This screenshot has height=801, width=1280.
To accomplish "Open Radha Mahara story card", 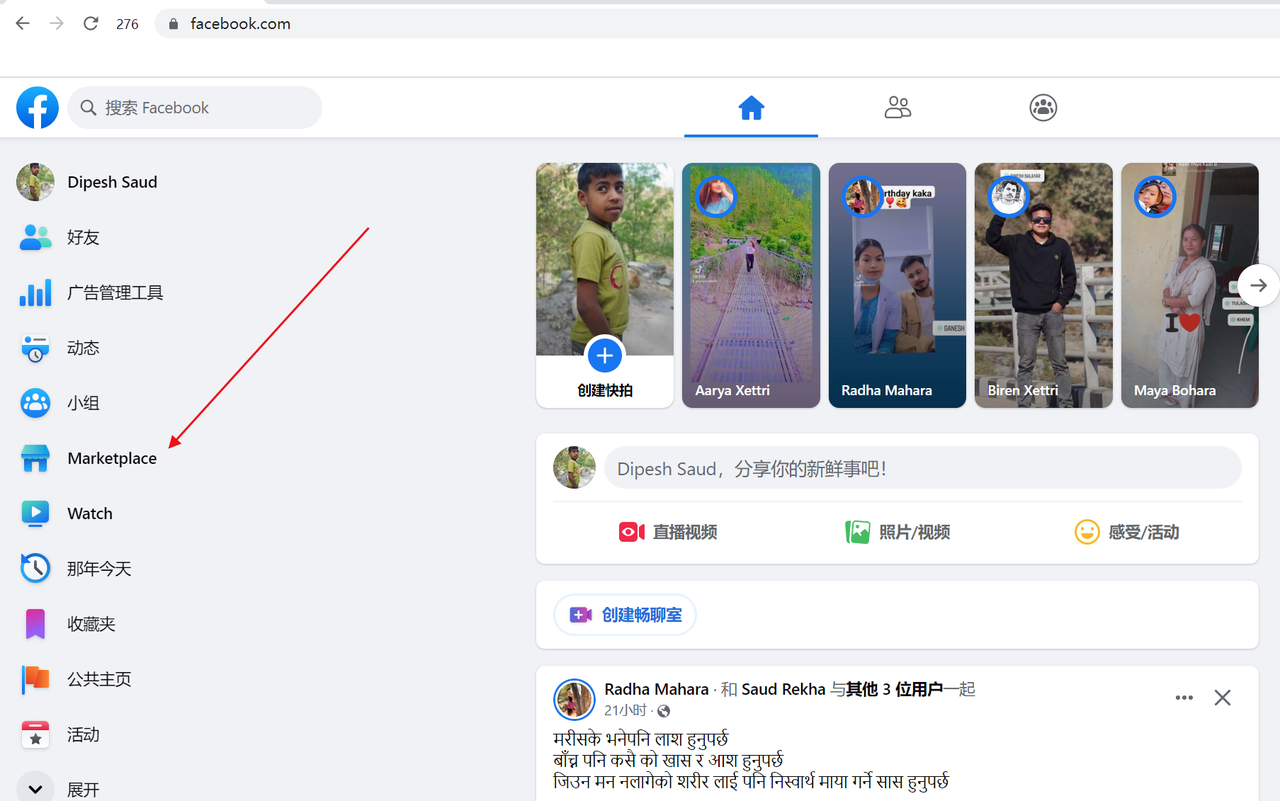I will [897, 285].
